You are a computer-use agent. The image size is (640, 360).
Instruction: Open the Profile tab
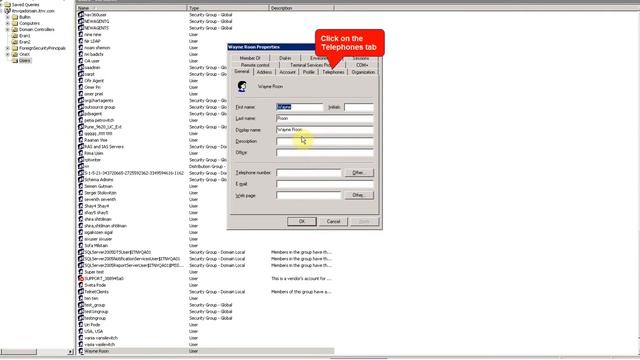(309, 72)
